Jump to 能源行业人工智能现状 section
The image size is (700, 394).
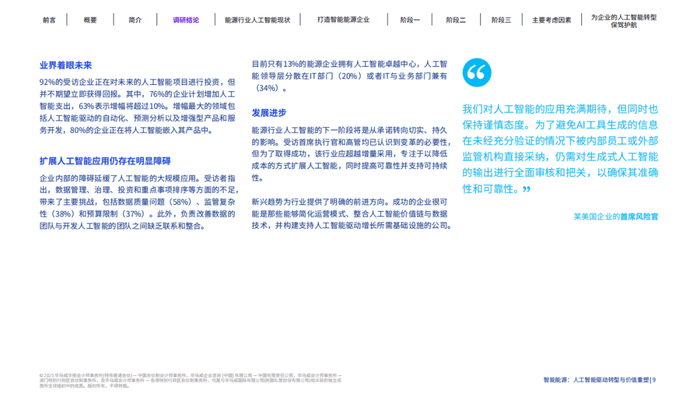click(257, 20)
